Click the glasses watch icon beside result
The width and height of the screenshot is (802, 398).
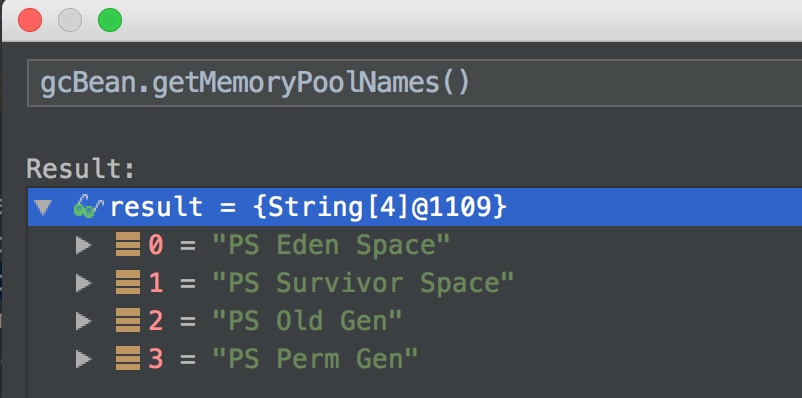[88, 207]
